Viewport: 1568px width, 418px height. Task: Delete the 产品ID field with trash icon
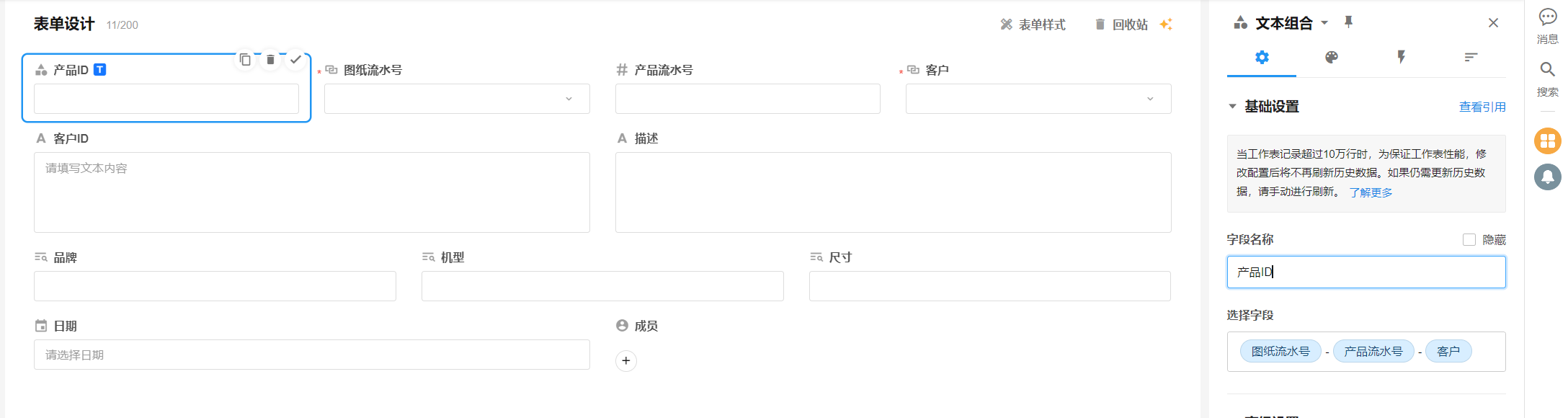270,60
